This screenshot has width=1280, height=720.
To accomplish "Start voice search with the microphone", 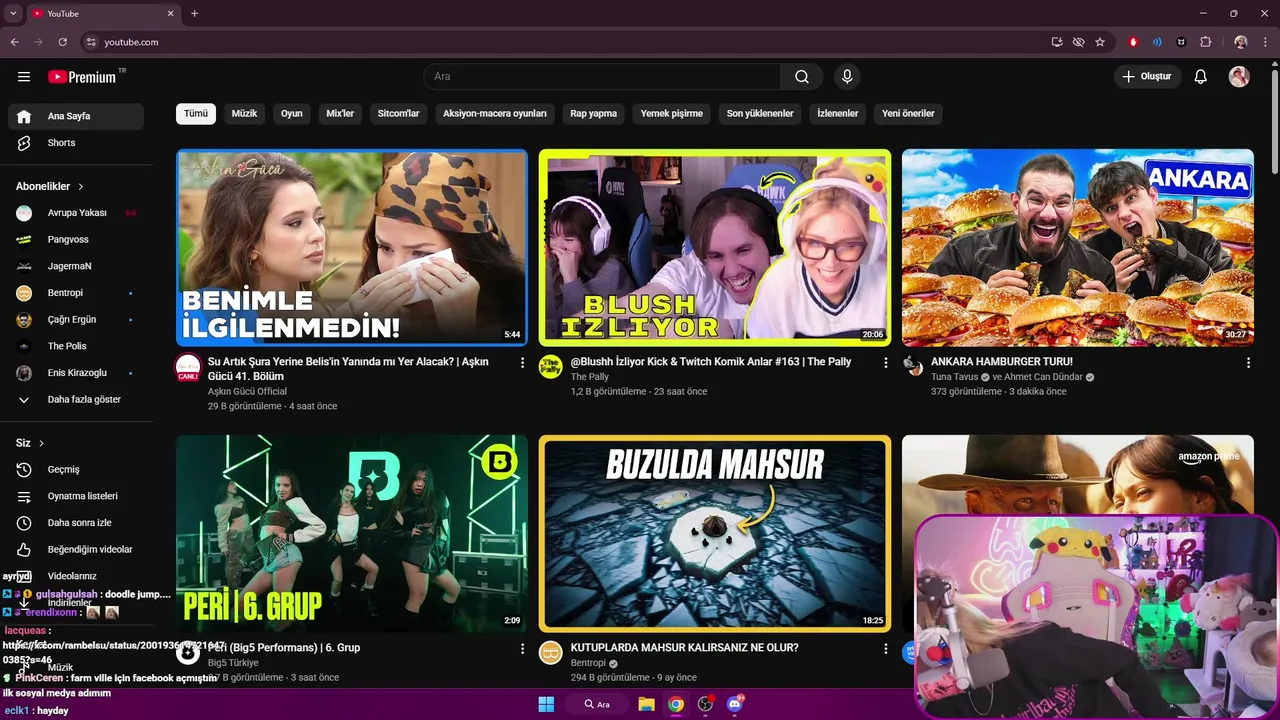I will (847, 77).
